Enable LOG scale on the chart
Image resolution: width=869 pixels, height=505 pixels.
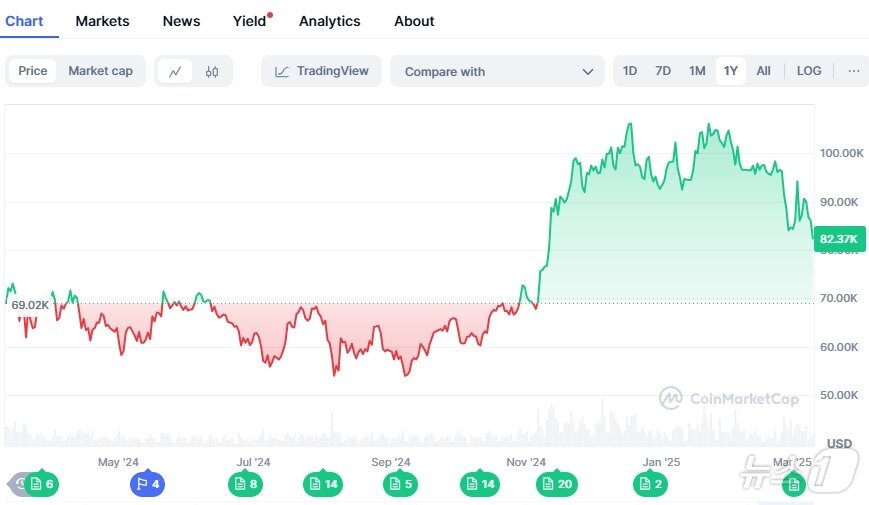pyautogui.click(x=809, y=71)
